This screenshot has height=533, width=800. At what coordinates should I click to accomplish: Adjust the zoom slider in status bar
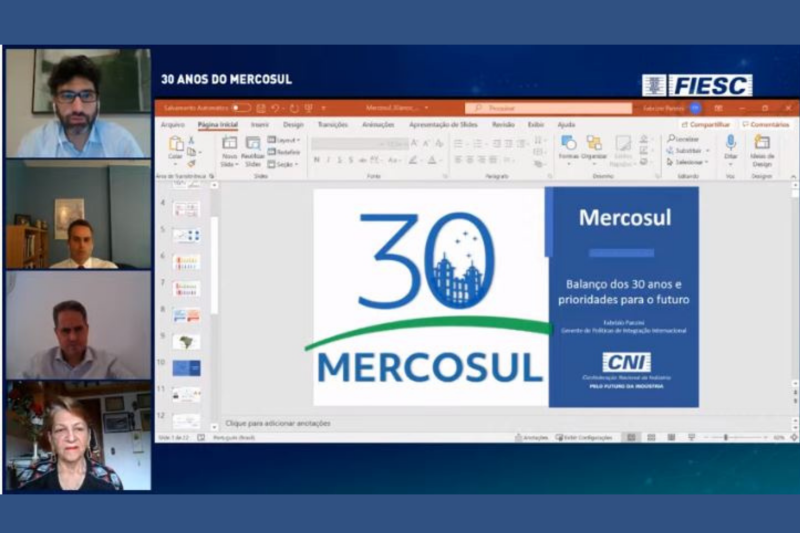[x=727, y=437]
